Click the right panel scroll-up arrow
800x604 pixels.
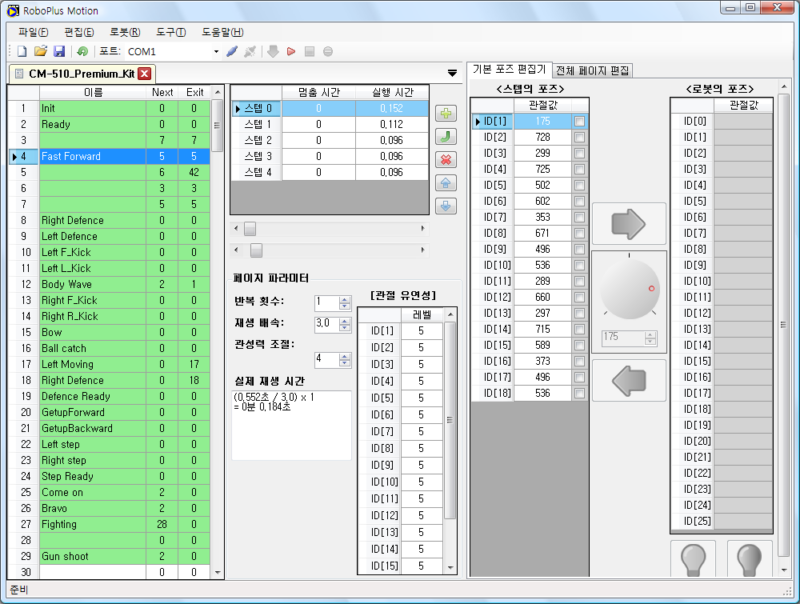coord(784,87)
